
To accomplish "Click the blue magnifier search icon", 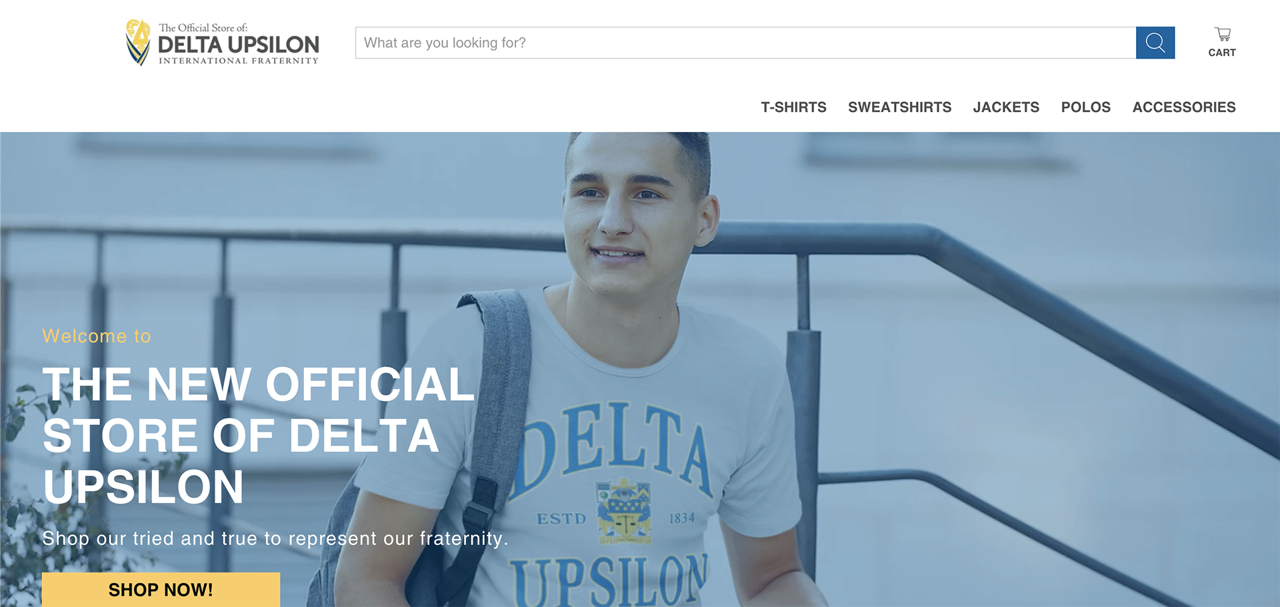I will tap(1155, 43).
